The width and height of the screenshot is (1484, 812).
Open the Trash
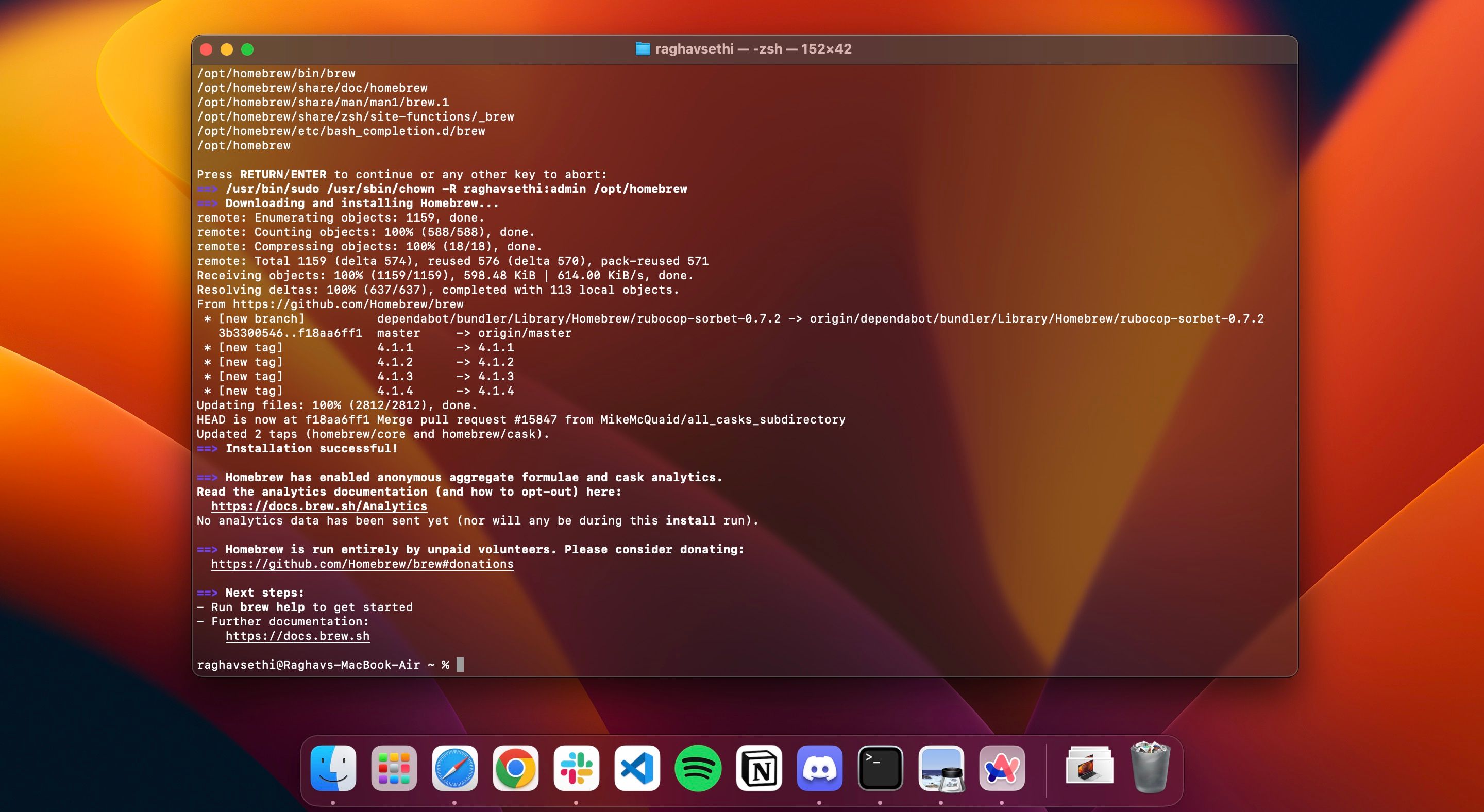coord(1149,768)
